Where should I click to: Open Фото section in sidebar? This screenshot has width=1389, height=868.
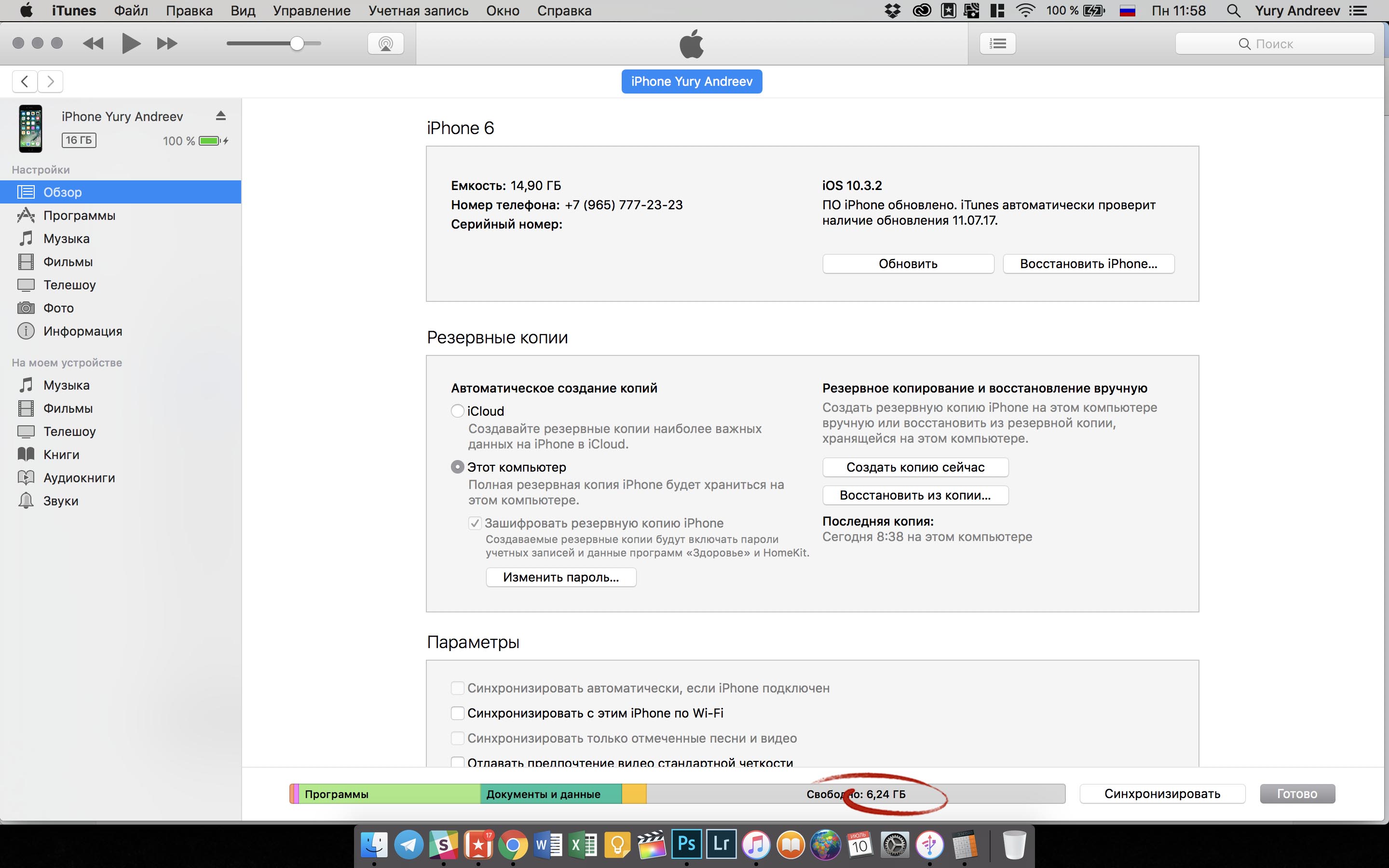pos(58,308)
